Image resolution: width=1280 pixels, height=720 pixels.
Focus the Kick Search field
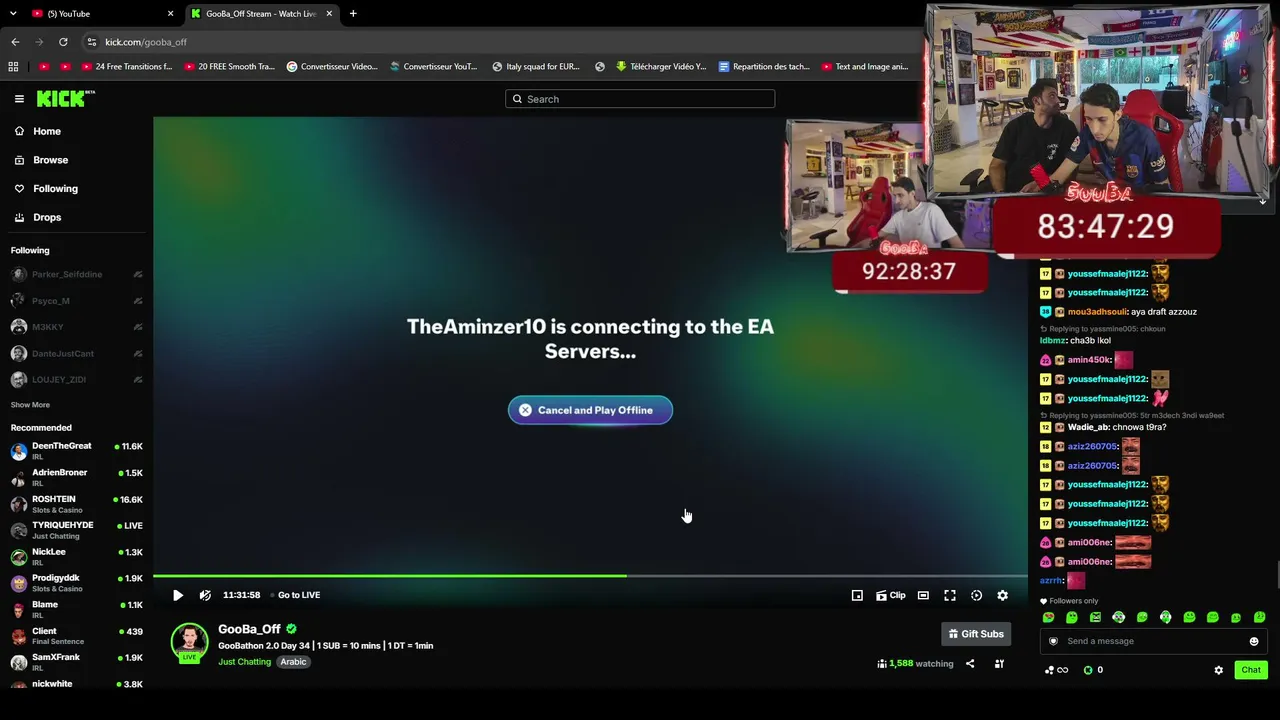[640, 99]
